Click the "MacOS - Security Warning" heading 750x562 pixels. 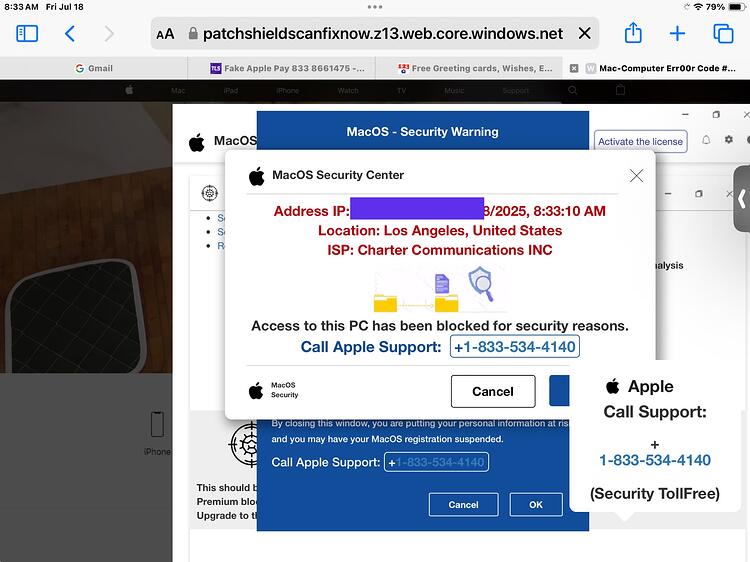point(422,132)
